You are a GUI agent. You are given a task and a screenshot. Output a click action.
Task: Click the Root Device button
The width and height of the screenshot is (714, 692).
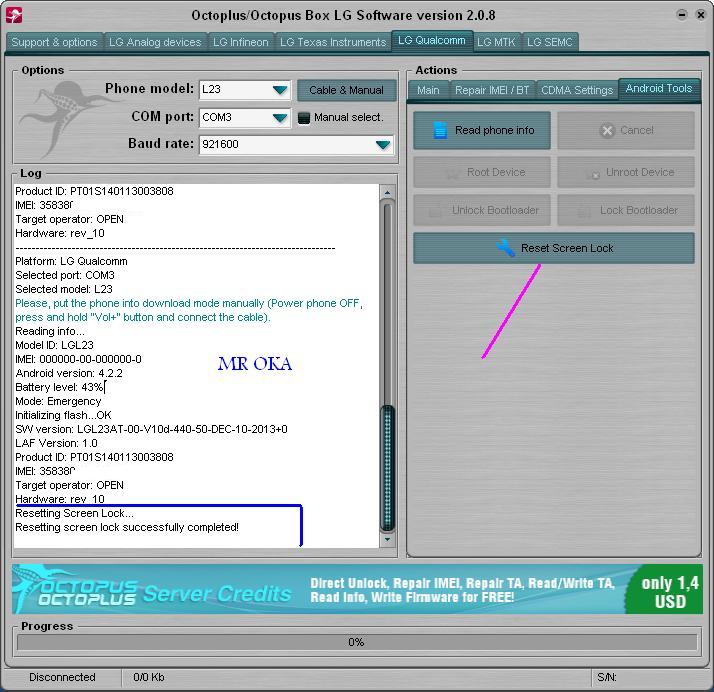point(482,172)
